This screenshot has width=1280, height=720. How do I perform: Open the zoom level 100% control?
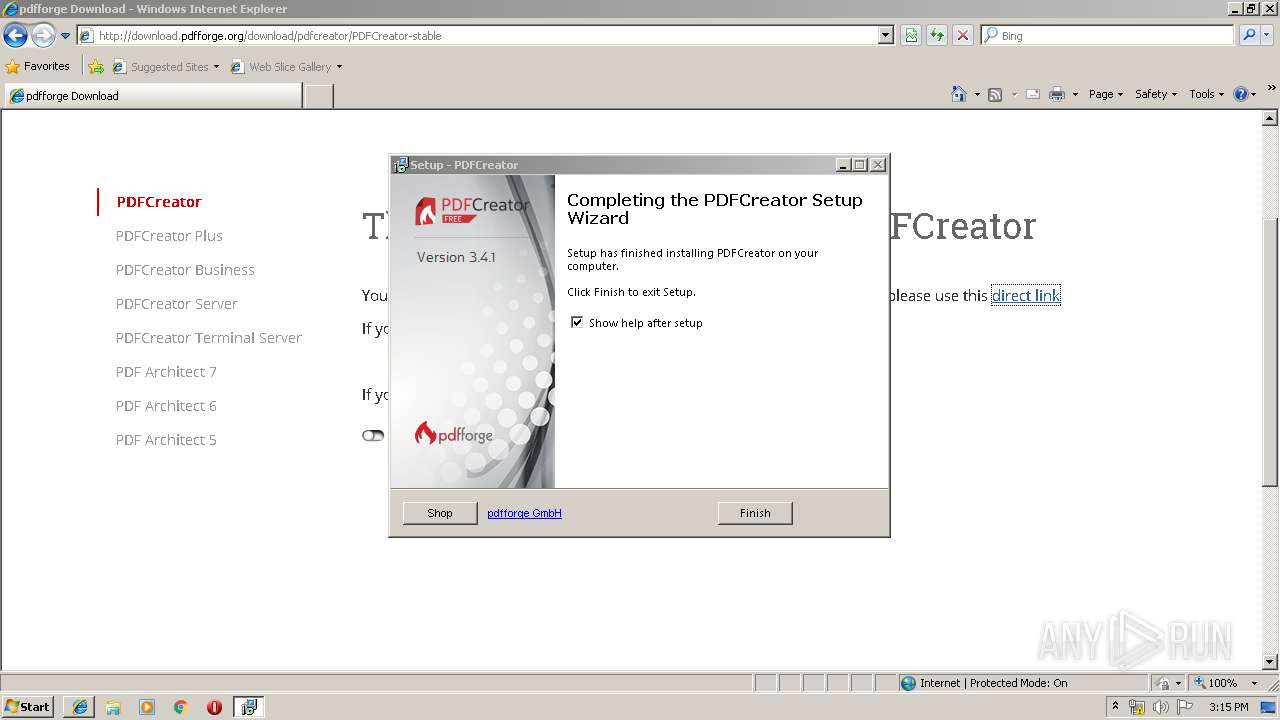(1227, 683)
